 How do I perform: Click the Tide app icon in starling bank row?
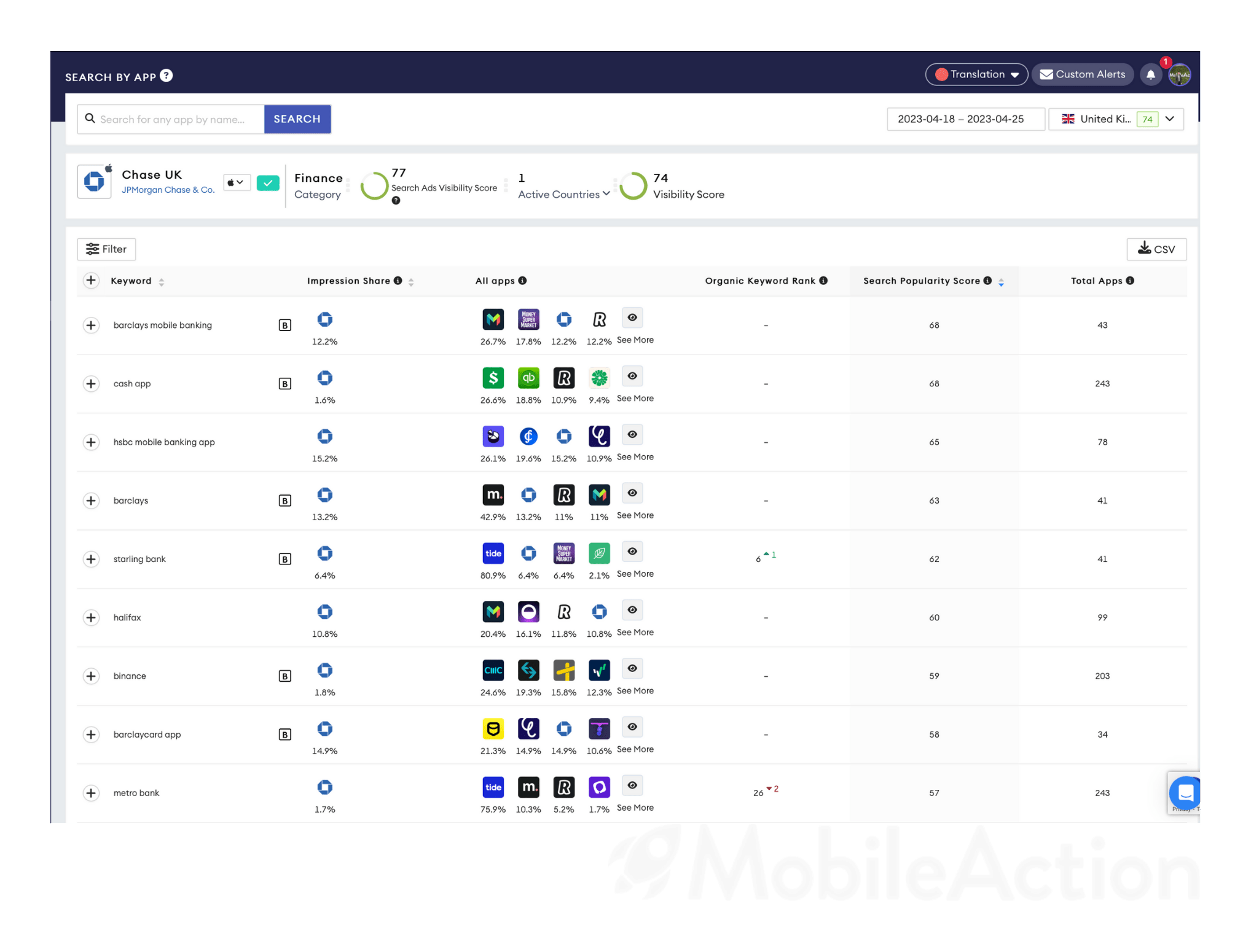[x=493, y=553]
